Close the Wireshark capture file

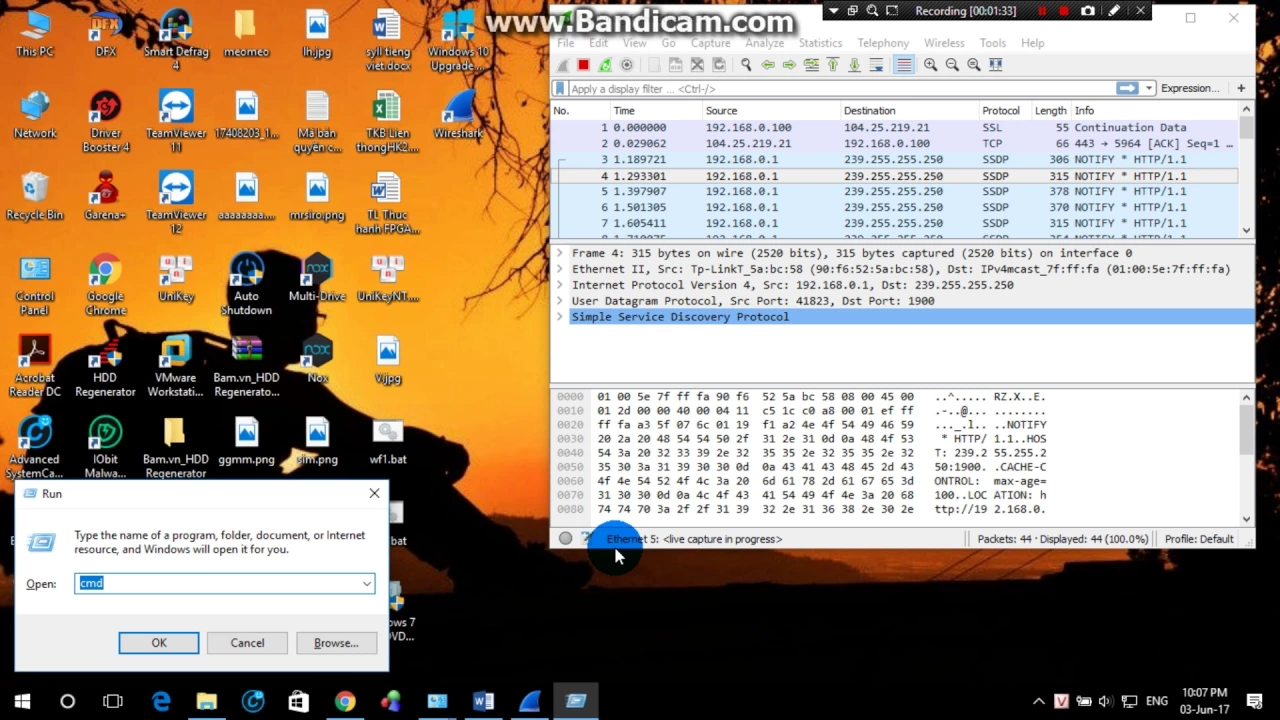pos(698,65)
